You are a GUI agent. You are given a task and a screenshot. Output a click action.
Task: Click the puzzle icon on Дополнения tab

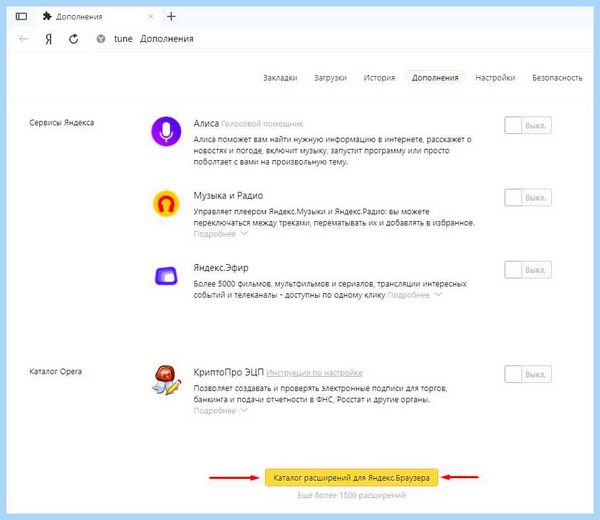coord(47,16)
